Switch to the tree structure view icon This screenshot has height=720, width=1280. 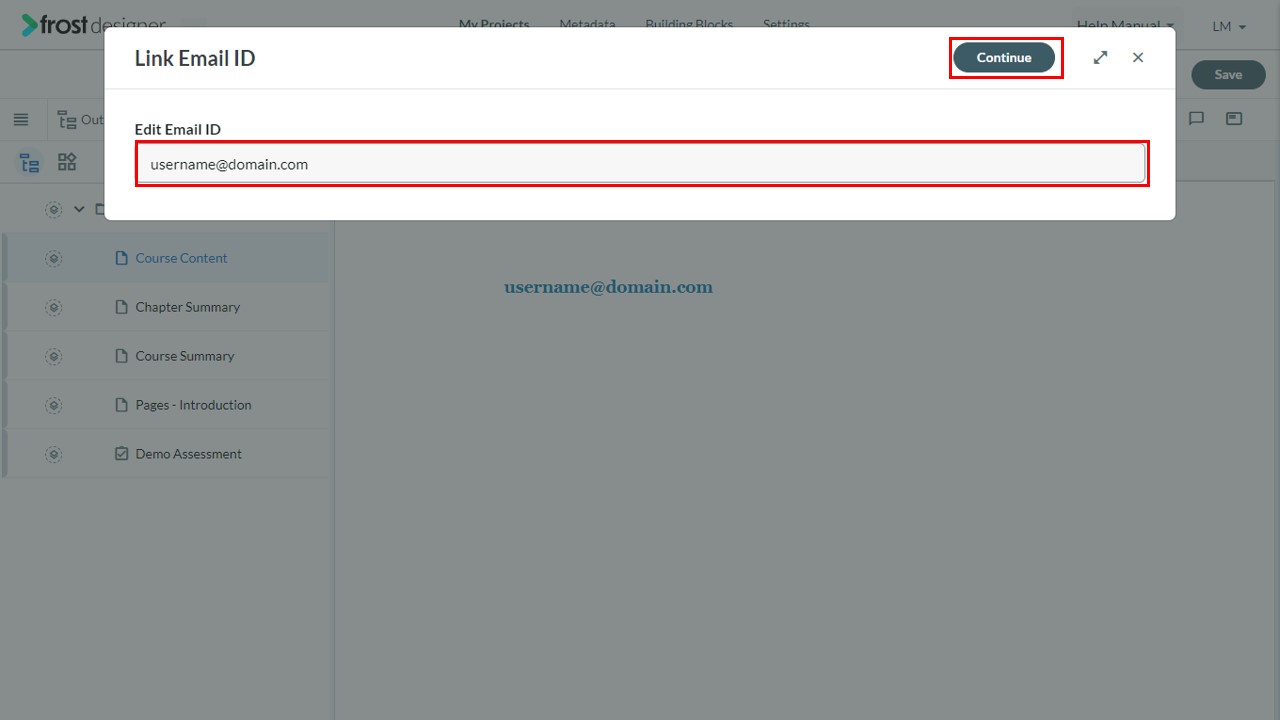tap(30, 163)
